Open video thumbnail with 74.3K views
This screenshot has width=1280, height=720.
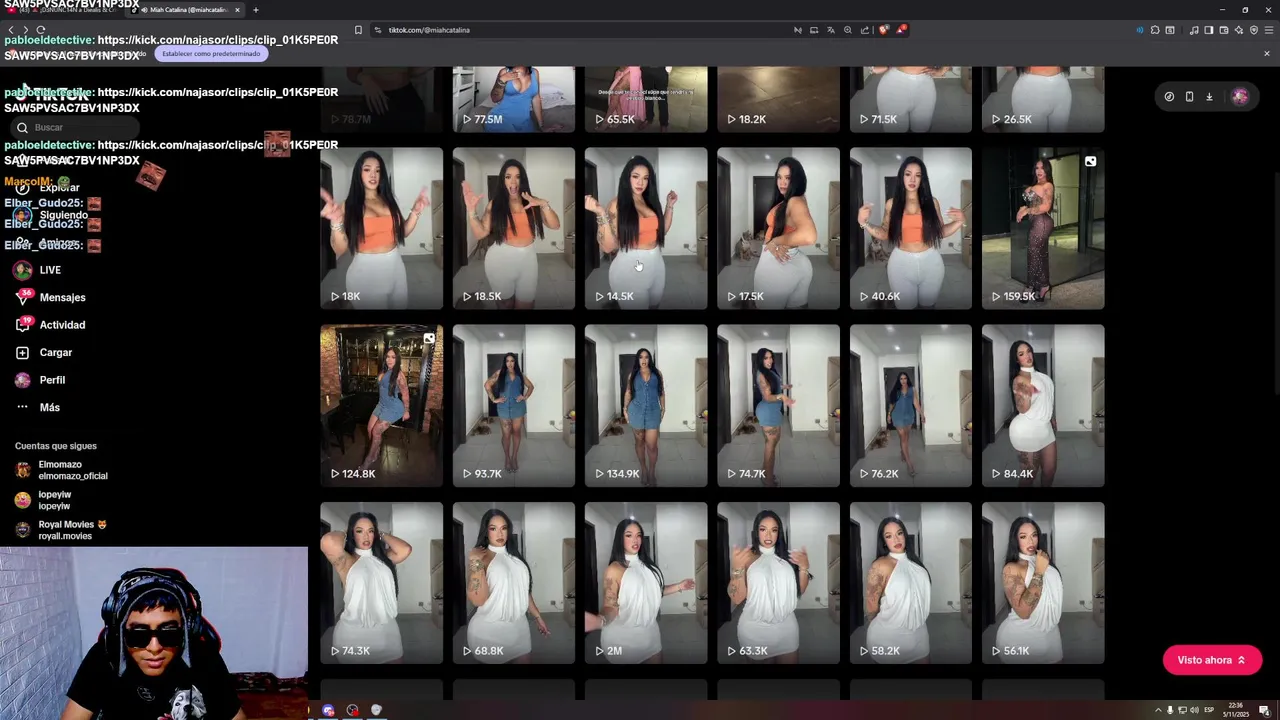point(381,583)
